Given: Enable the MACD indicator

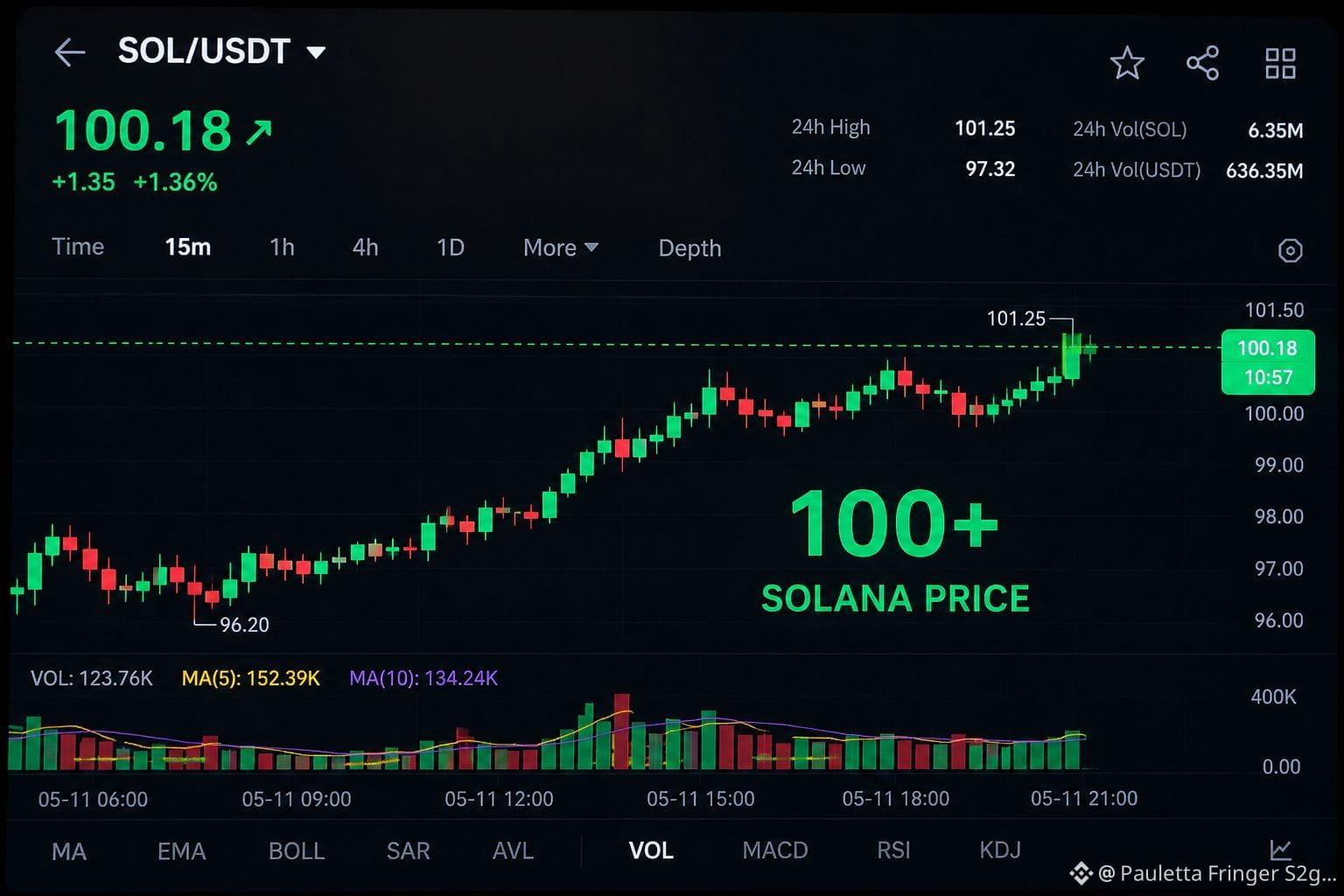Looking at the screenshot, I should tap(775, 850).
